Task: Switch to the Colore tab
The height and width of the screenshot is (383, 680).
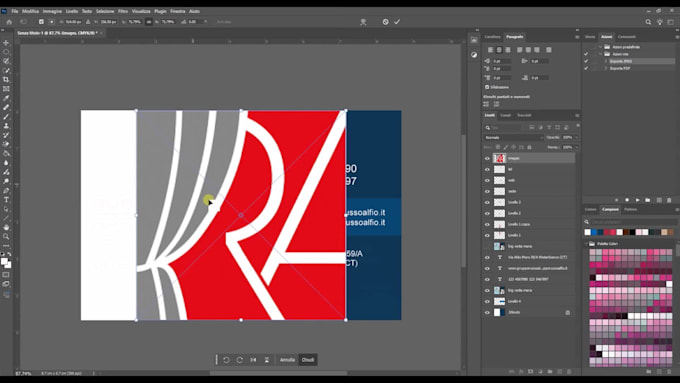Action: [591, 210]
